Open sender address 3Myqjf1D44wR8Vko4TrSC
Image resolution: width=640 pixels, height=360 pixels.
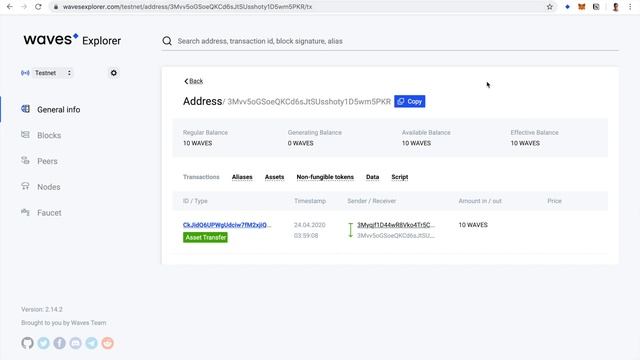(396, 225)
